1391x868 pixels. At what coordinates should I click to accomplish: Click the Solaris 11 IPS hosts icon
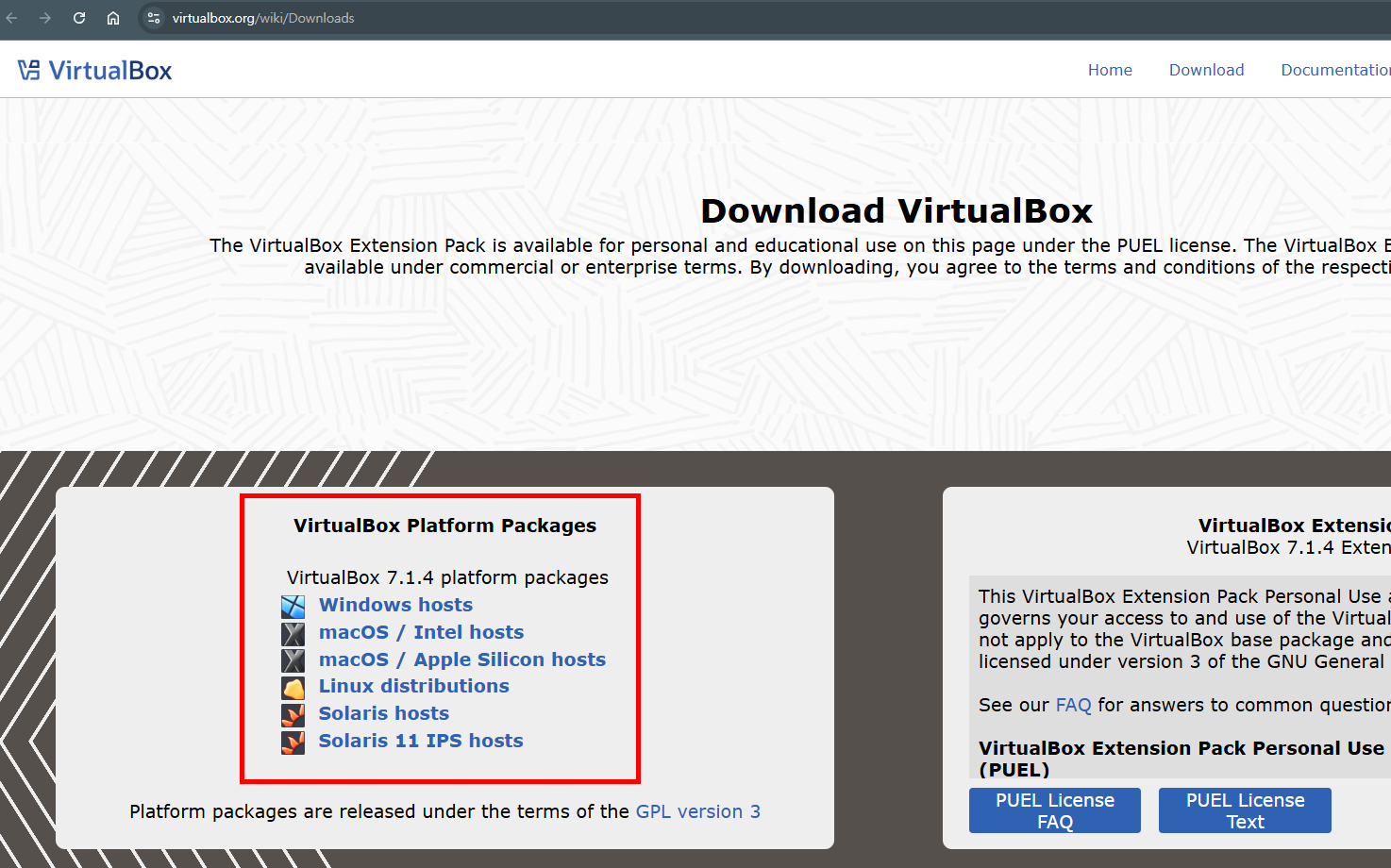click(293, 743)
